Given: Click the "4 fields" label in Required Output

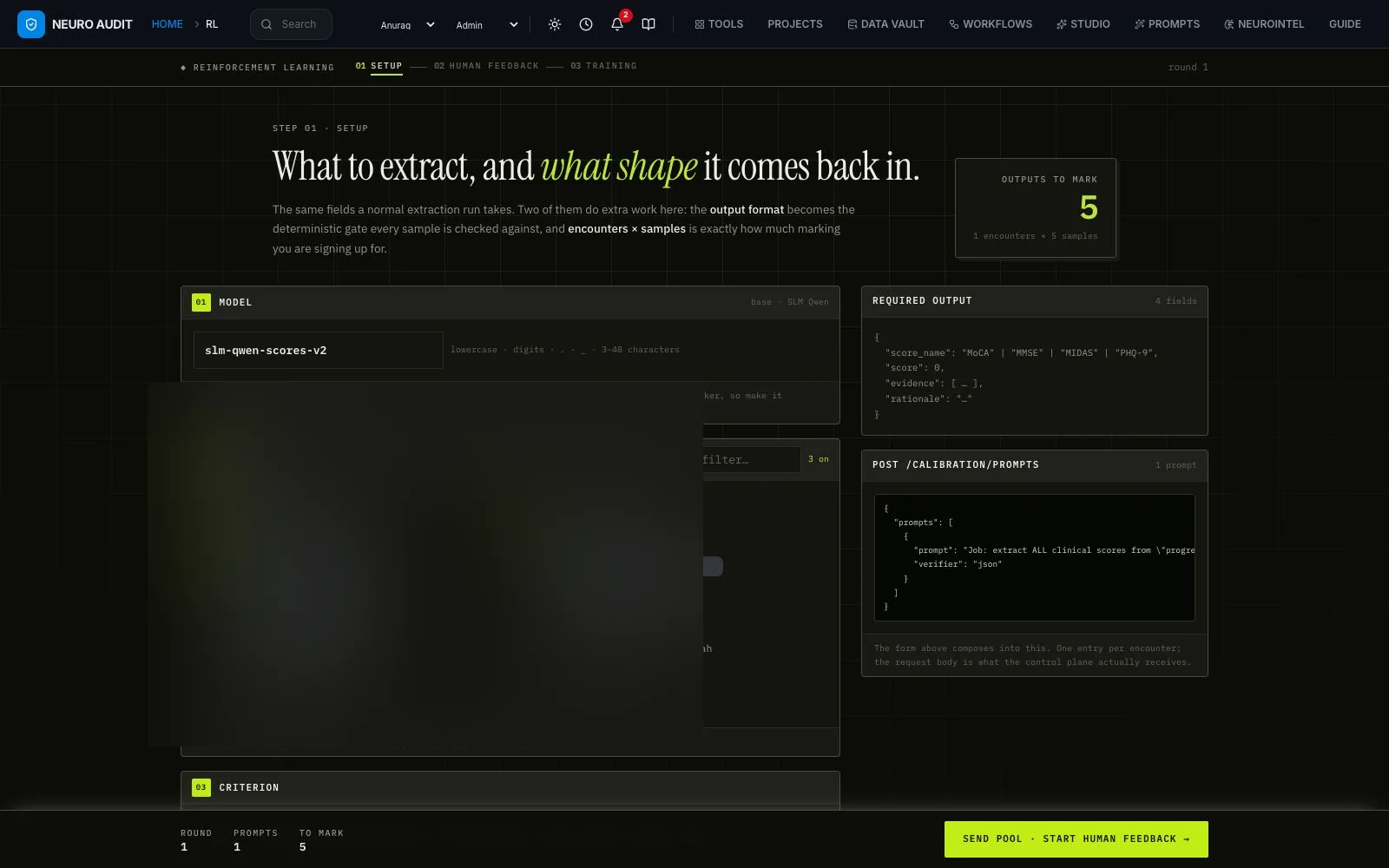Looking at the screenshot, I should (x=1176, y=301).
